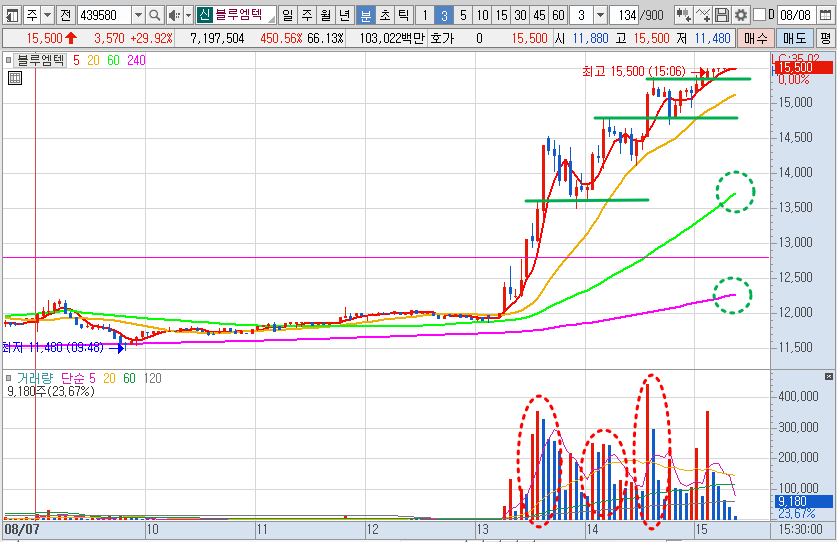Click the red 5 moving average label
This screenshot has height=542, width=837.
click(76, 60)
